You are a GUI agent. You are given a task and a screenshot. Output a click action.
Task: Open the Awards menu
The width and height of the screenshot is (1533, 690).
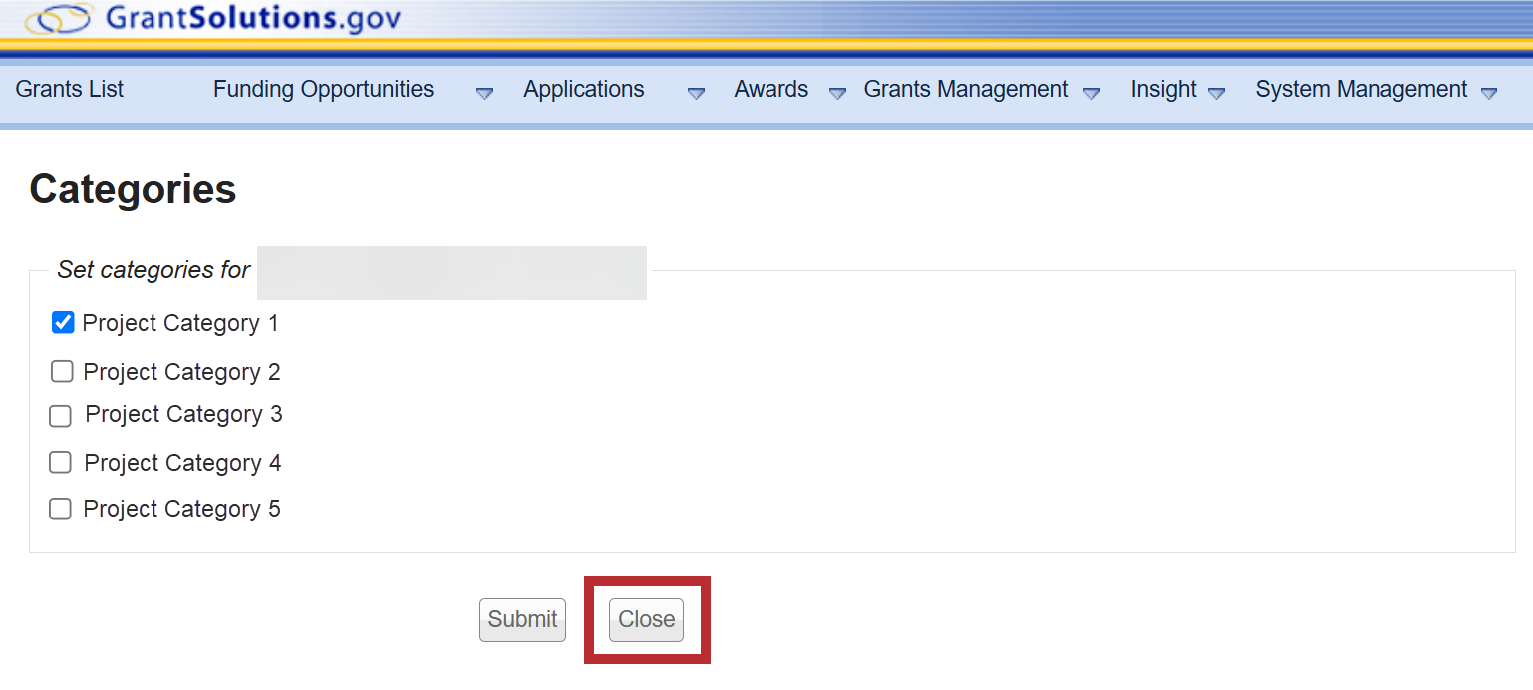point(770,90)
